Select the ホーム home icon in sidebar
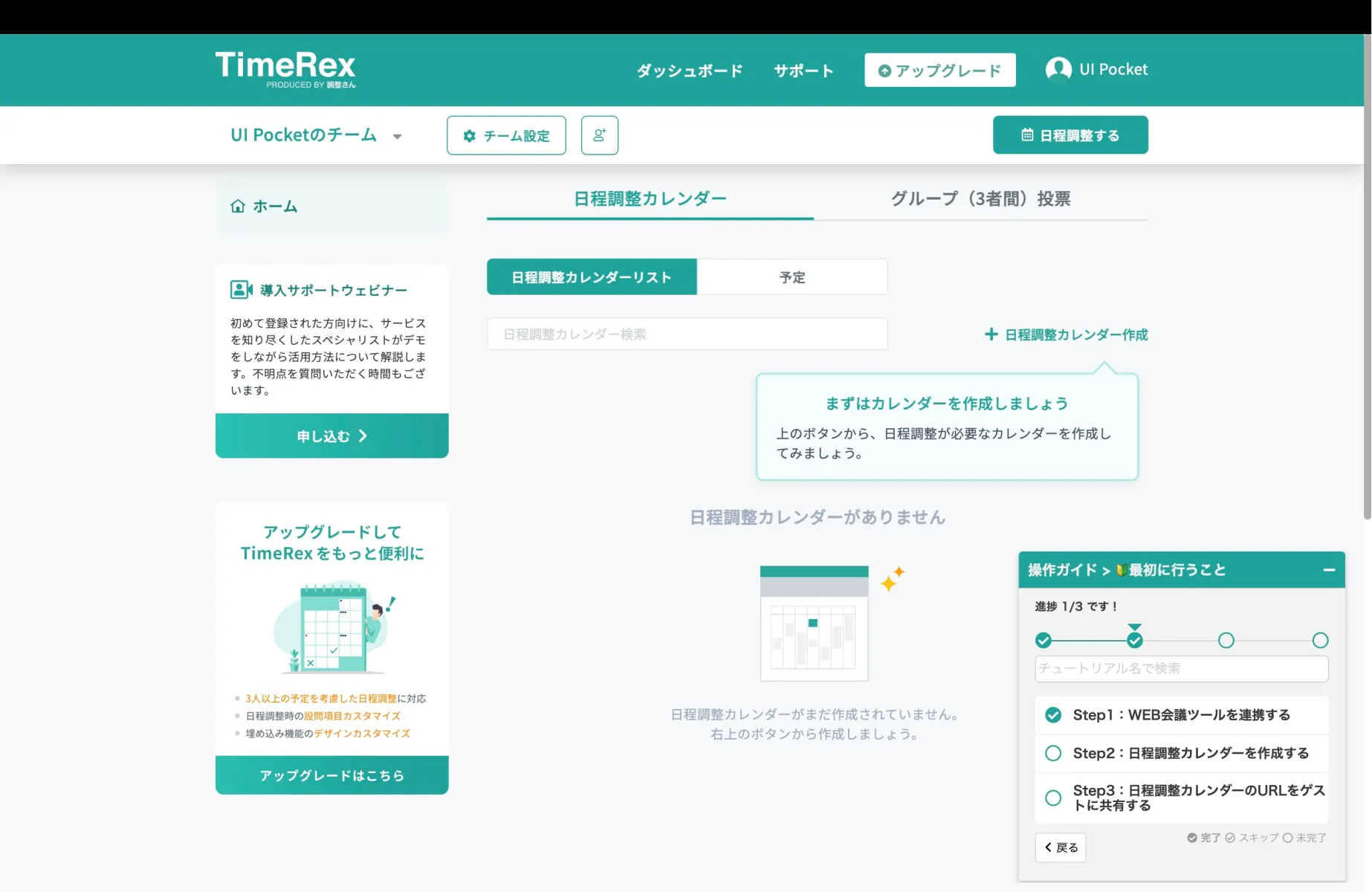 pos(237,205)
